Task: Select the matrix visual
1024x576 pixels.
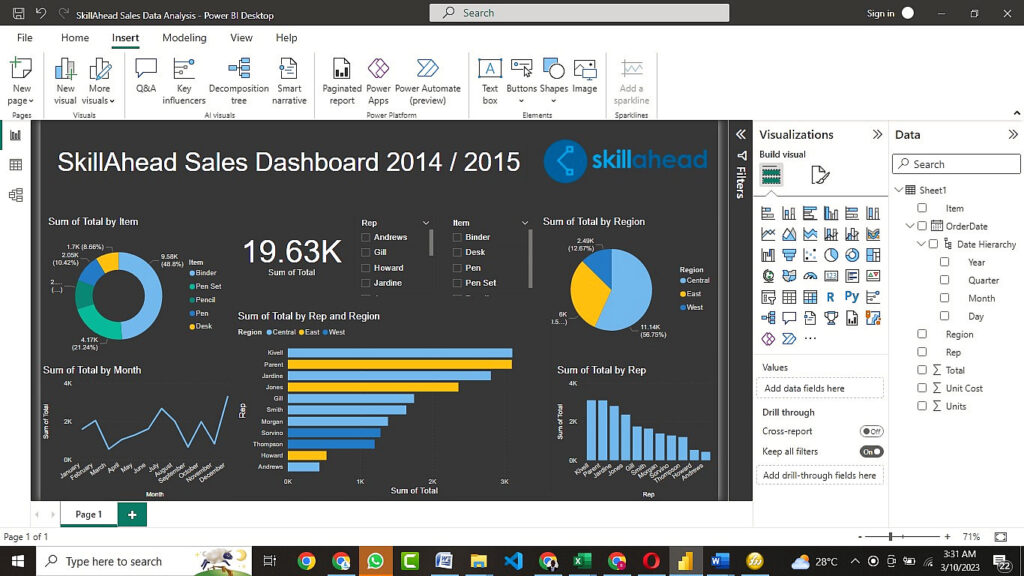Action: tap(810, 297)
